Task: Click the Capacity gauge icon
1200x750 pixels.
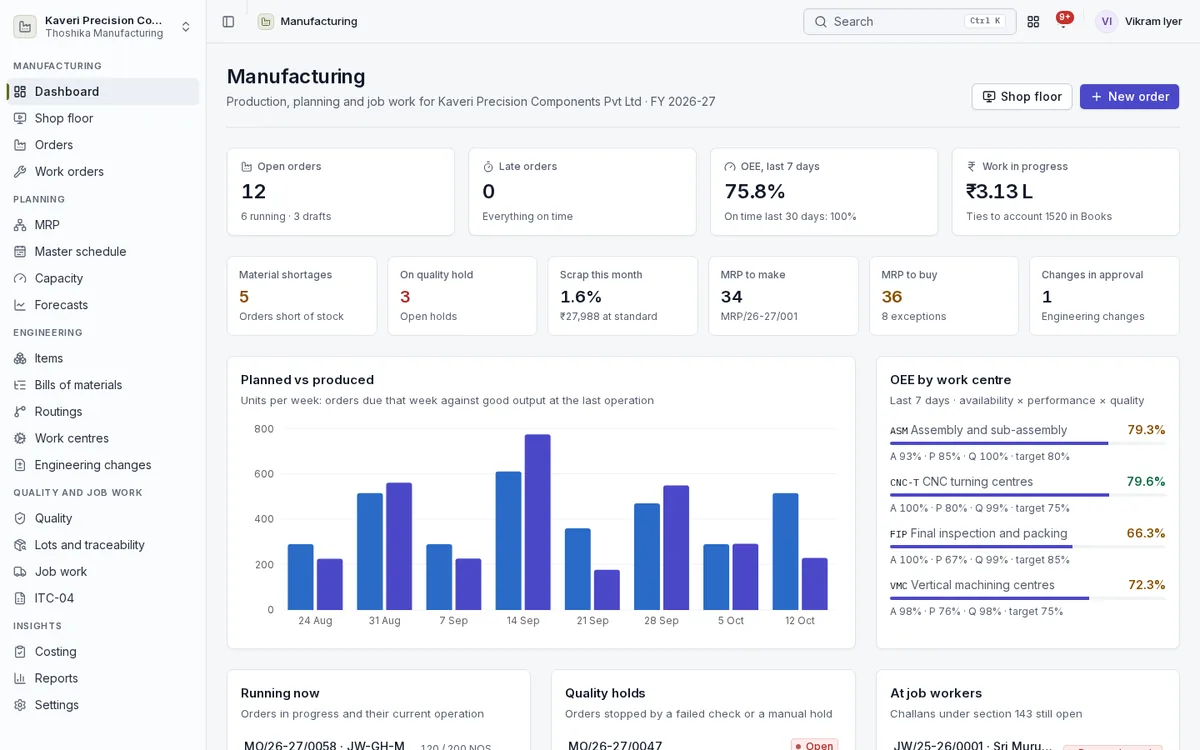Action: (x=20, y=278)
